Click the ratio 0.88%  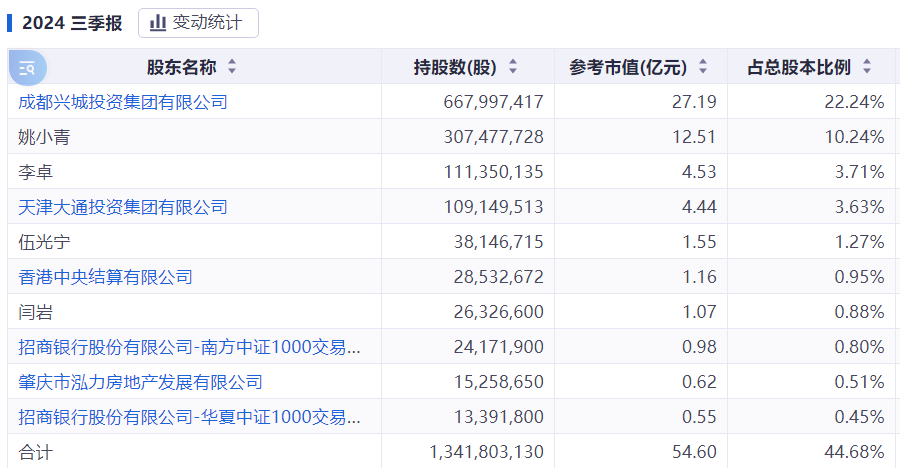click(x=859, y=312)
